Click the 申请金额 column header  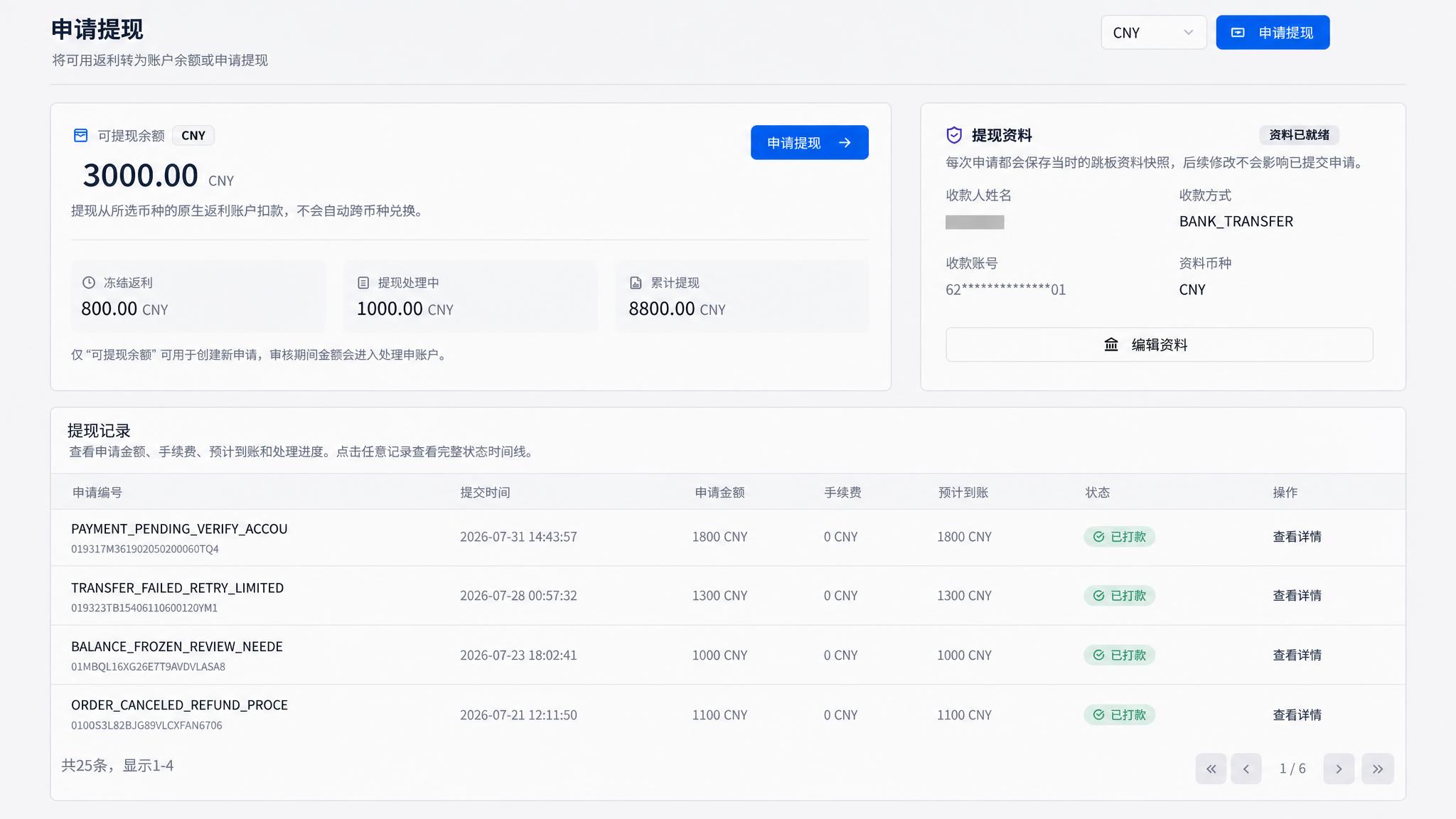(720, 493)
